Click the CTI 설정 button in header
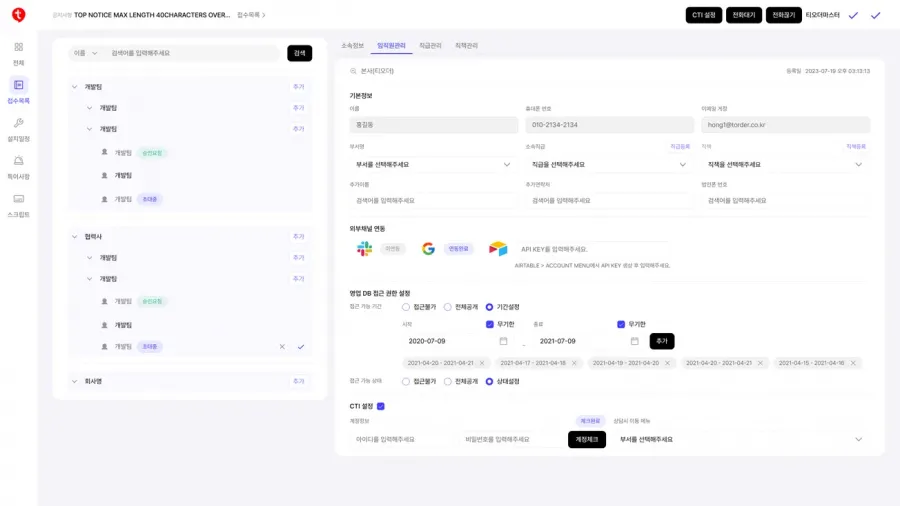The image size is (900, 506). [x=704, y=15]
